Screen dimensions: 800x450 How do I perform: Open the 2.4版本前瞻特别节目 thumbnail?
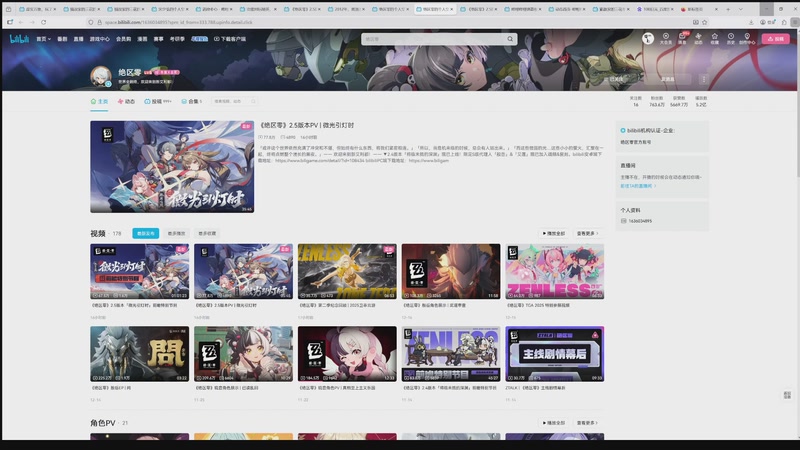pyautogui.click(x=451, y=354)
